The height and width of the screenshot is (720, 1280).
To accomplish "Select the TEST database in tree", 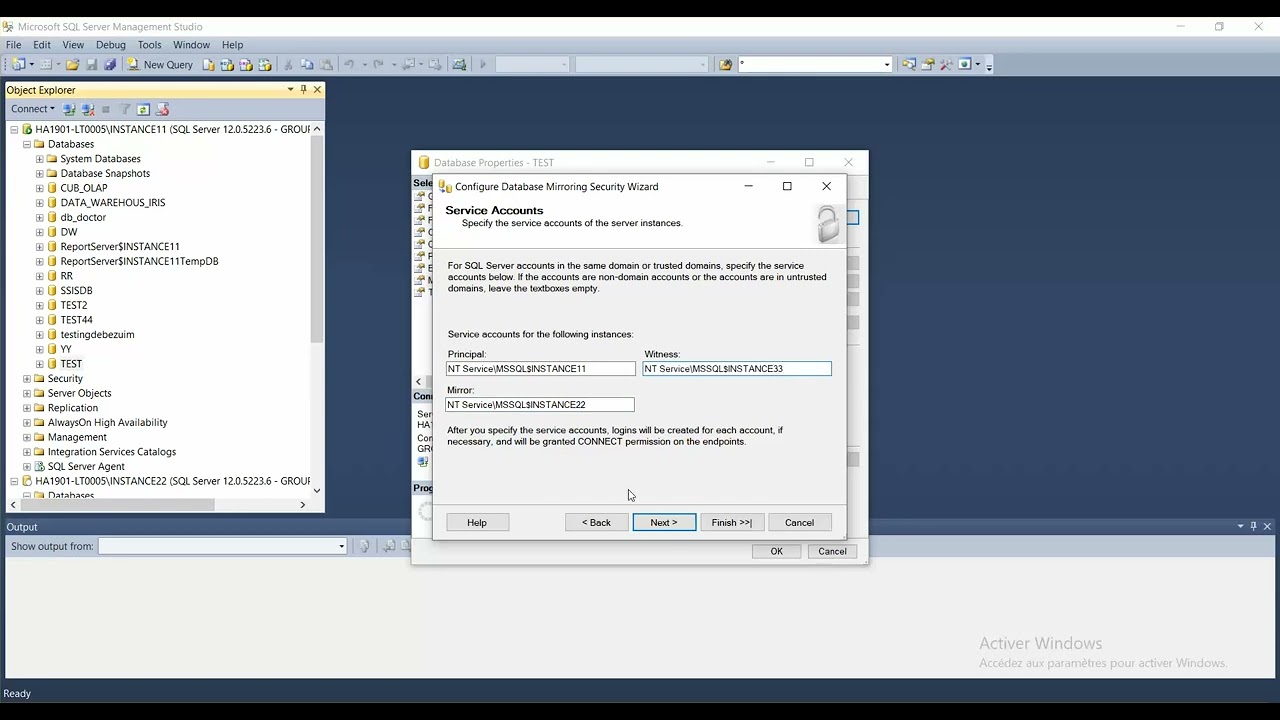I will point(71,364).
